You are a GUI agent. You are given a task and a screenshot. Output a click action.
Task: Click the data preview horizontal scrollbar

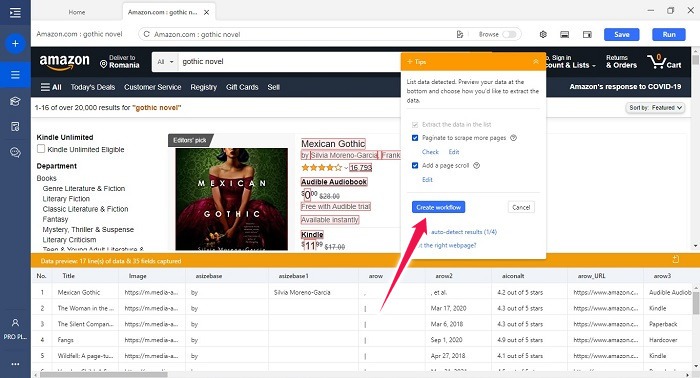104,374
